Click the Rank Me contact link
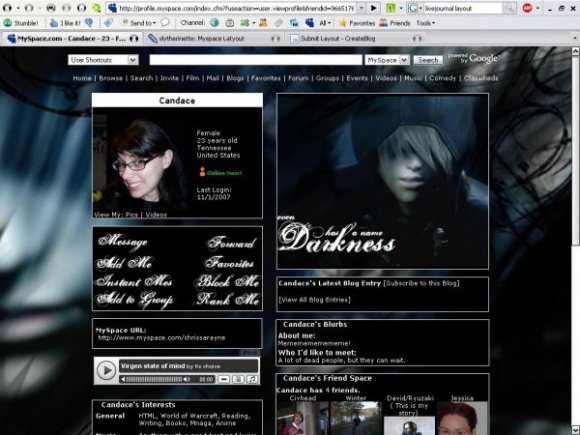Image resolution: width=580 pixels, height=435 pixels. 227,300
